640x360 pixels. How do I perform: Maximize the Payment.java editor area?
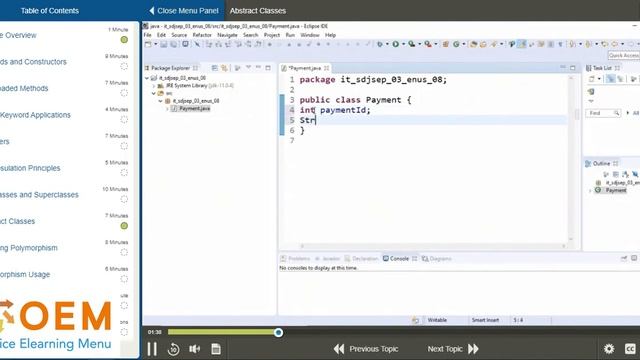tap(573, 68)
